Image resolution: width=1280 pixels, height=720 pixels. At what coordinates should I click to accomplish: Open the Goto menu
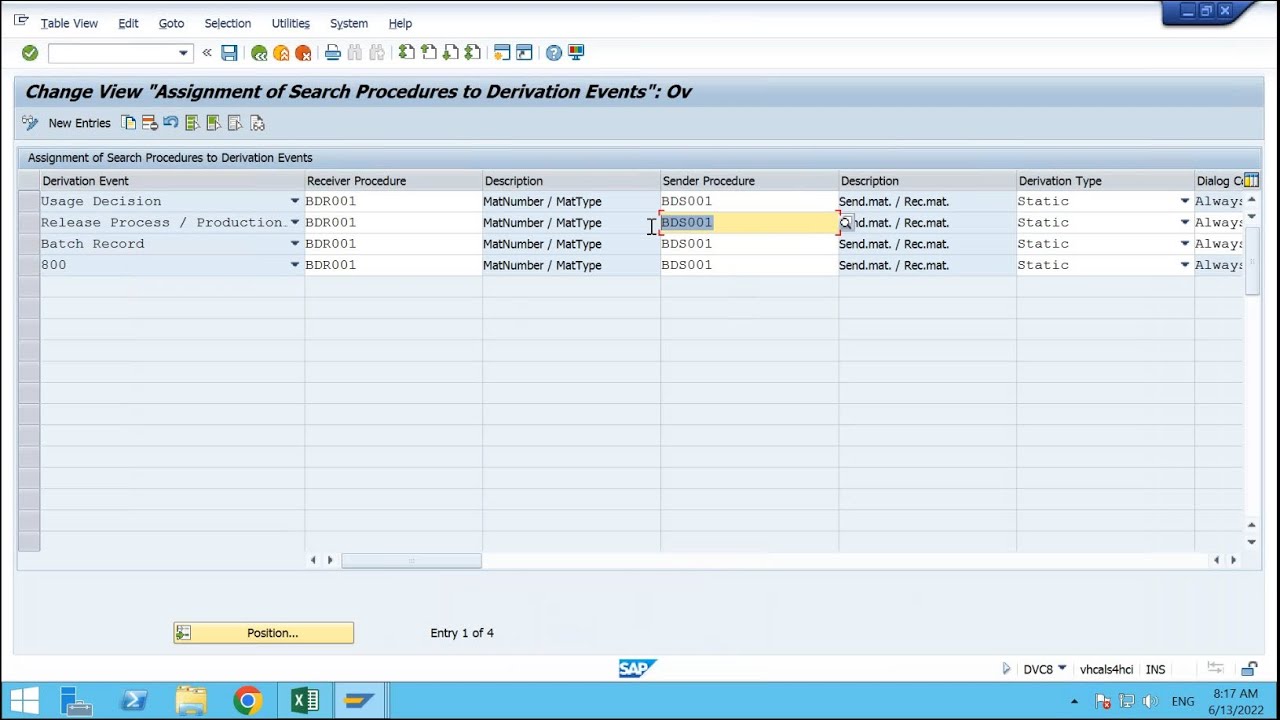coord(171,23)
